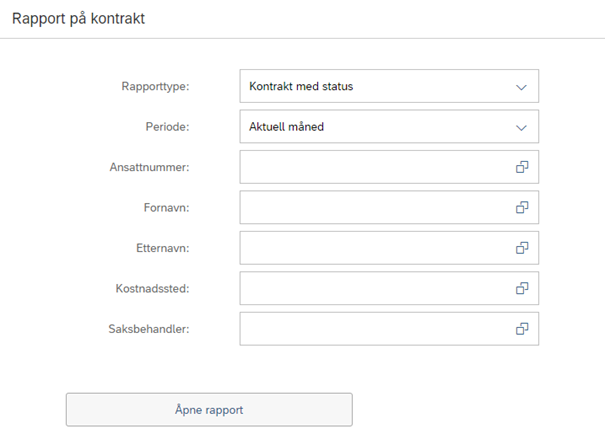Open value help icon for Saksbehandler
Image resolution: width=605 pixels, height=445 pixels.
click(x=522, y=329)
